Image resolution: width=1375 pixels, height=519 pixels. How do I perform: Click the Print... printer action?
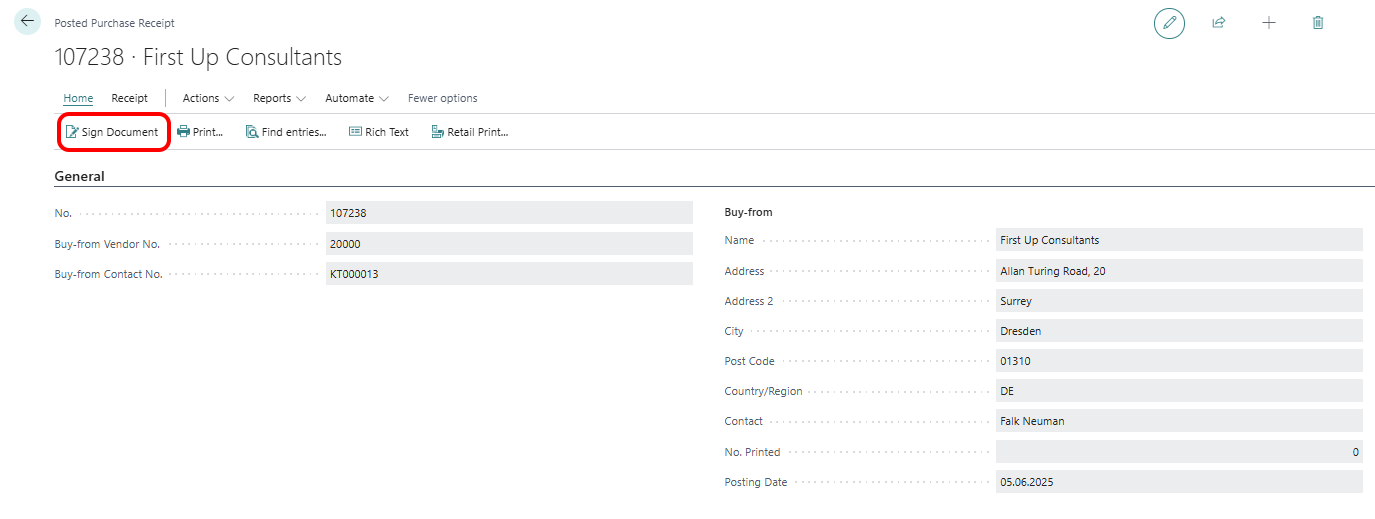click(x=200, y=132)
